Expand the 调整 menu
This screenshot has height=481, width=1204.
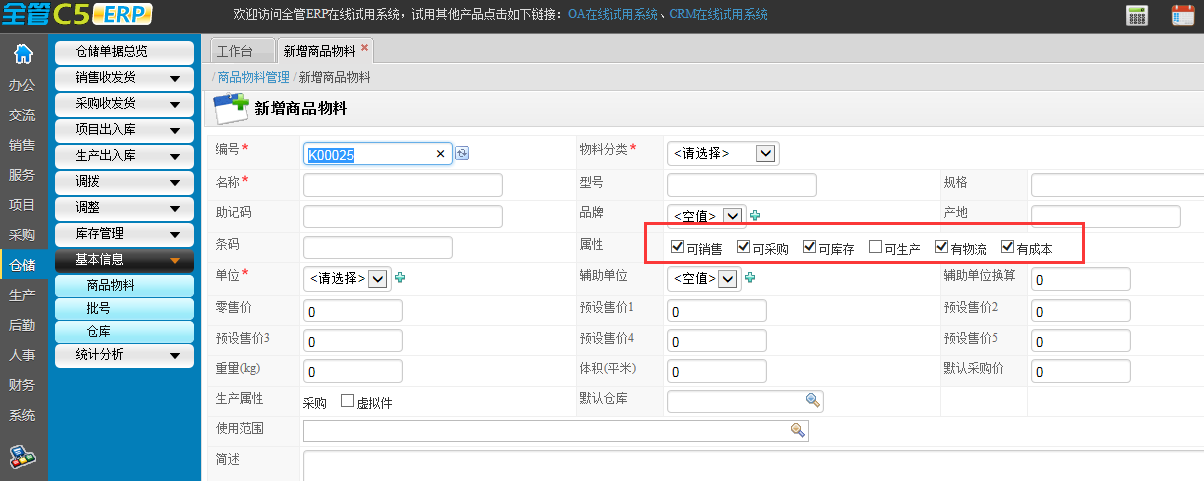click(x=124, y=208)
